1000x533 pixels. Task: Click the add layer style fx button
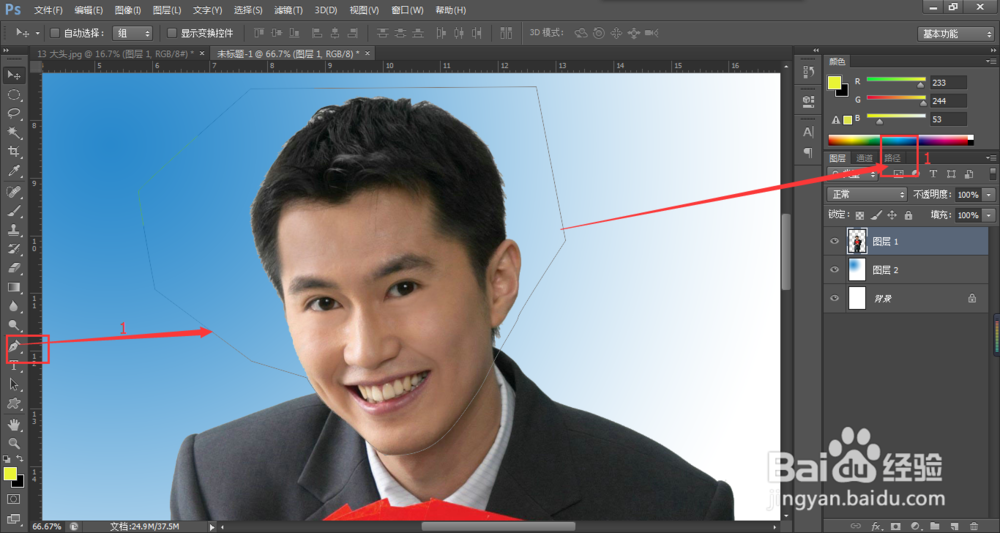click(x=876, y=526)
